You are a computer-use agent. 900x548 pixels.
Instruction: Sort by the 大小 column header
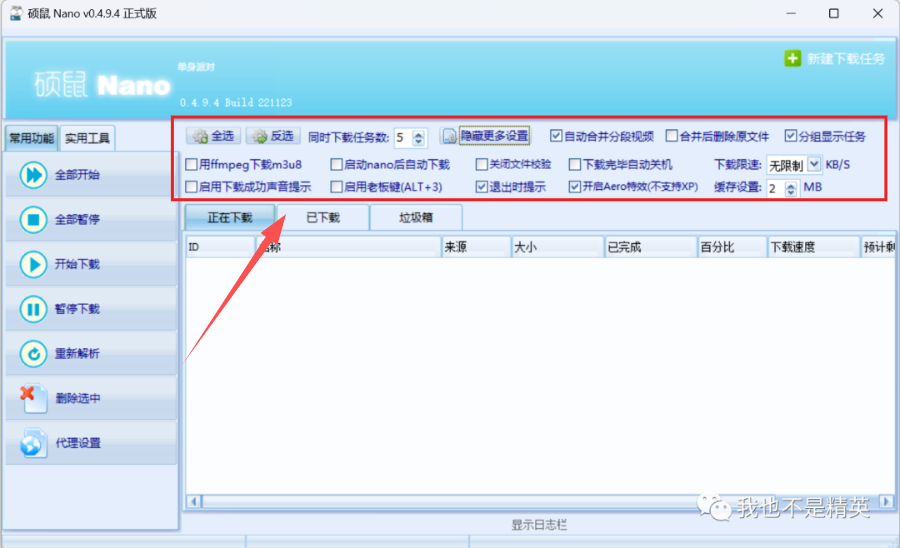[x=557, y=247]
